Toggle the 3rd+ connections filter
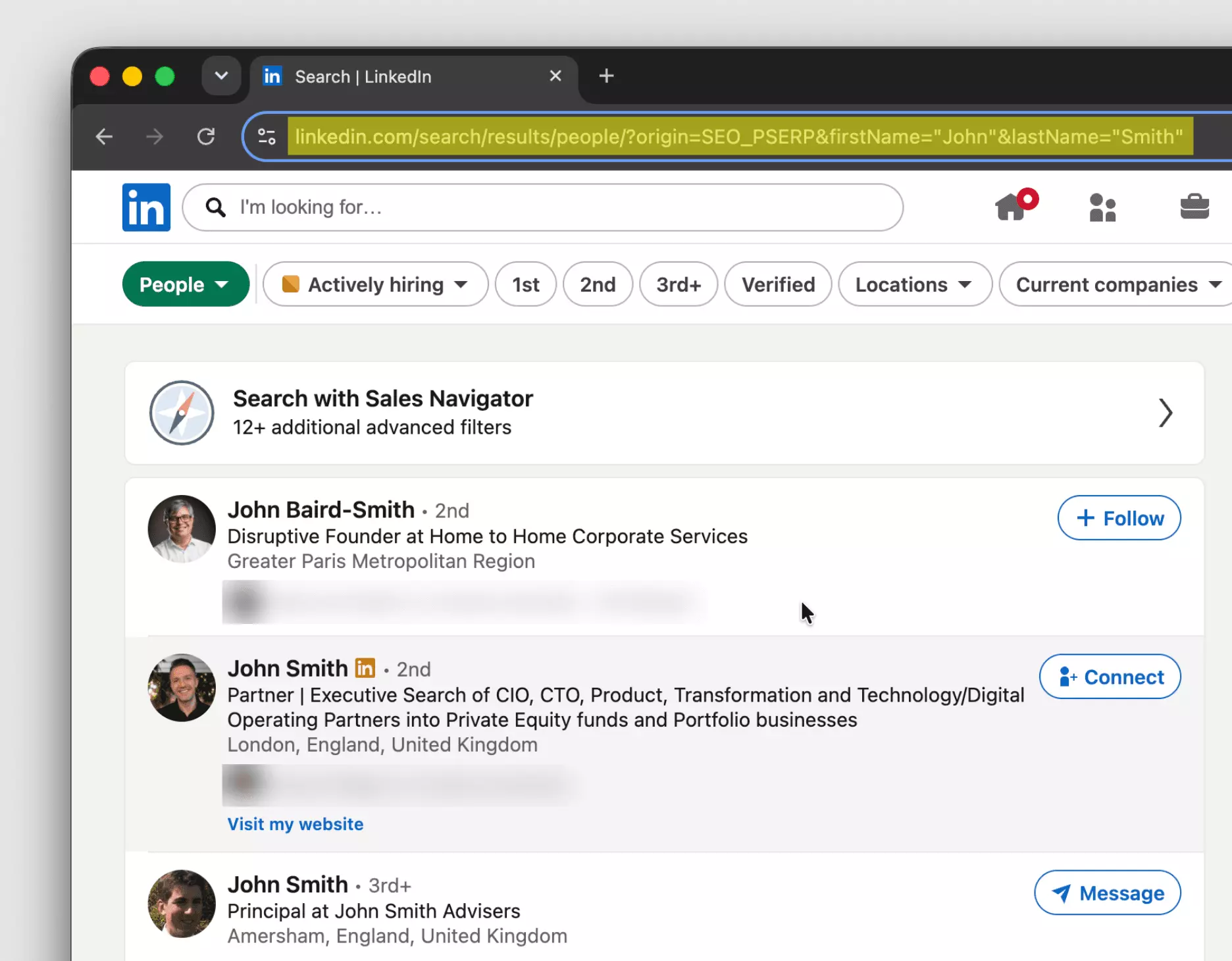The width and height of the screenshot is (1232, 961). coord(679,284)
